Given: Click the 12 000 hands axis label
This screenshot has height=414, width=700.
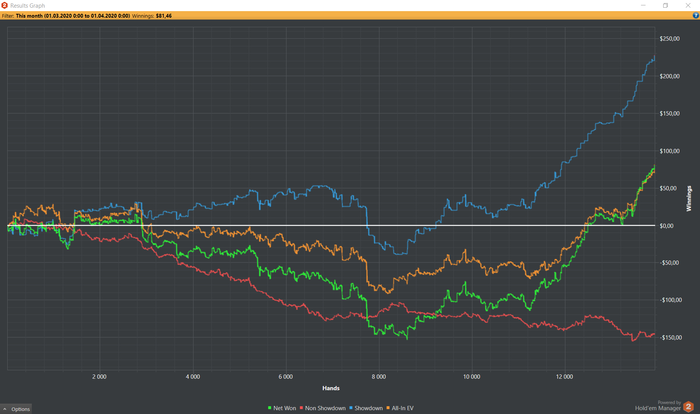Looking at the screenshot, I should 565,377.
